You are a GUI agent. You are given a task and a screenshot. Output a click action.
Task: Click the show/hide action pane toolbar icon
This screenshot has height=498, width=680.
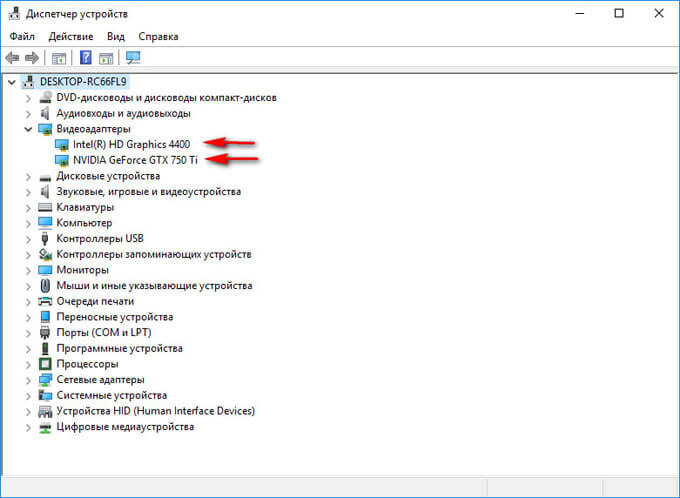[106, 58]
